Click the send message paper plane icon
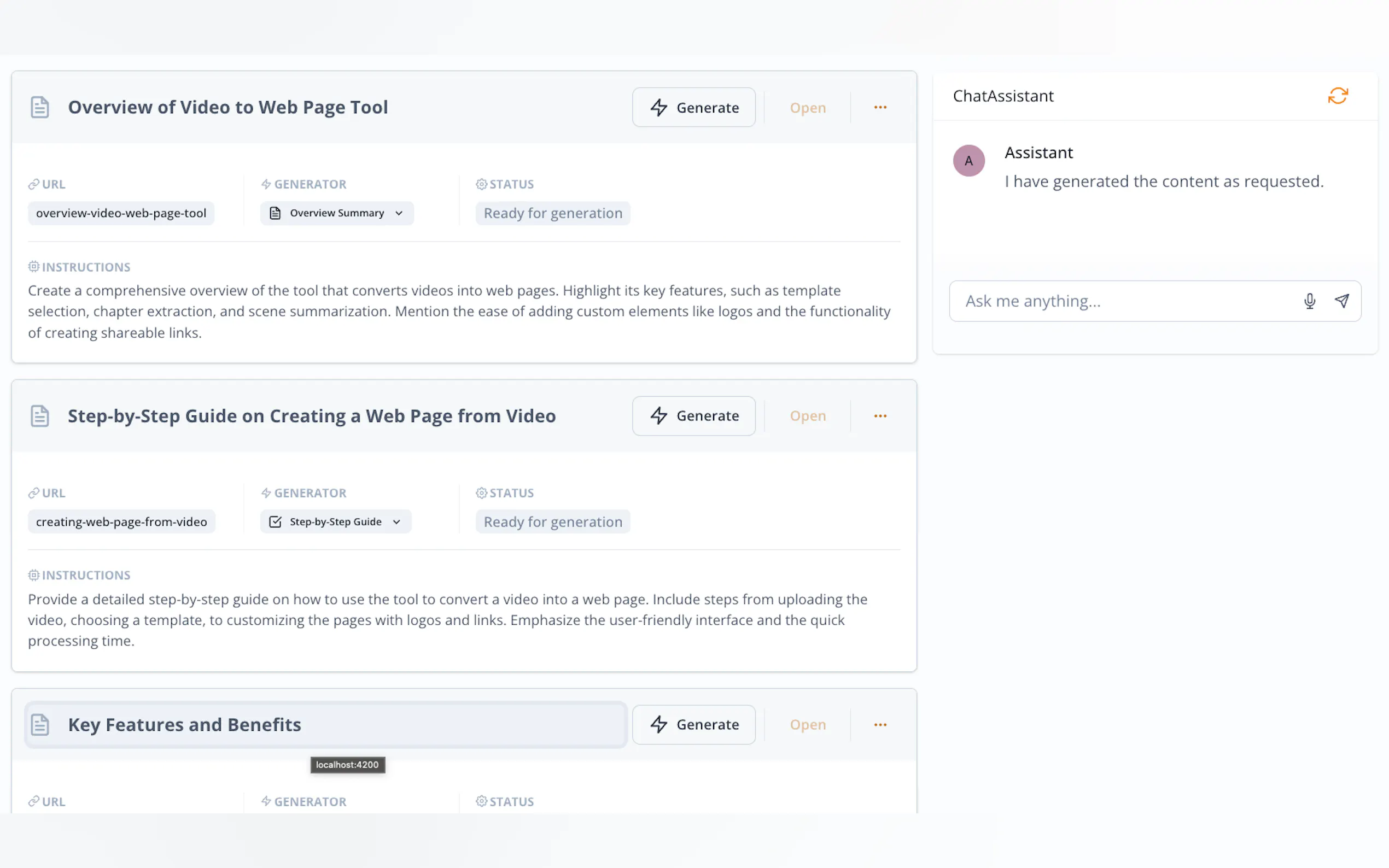 (1341, 301)
